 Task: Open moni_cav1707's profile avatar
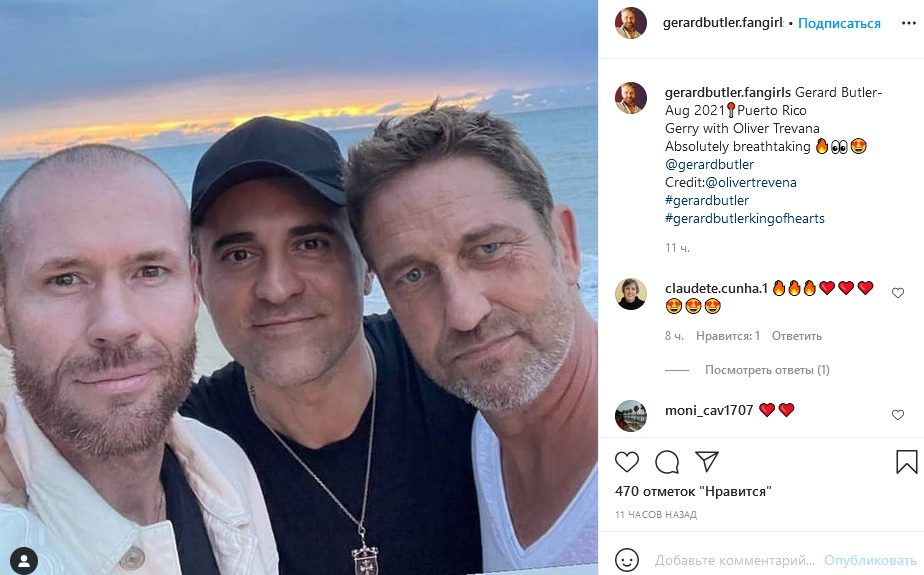pyautogui.click(x=630, y=415)
